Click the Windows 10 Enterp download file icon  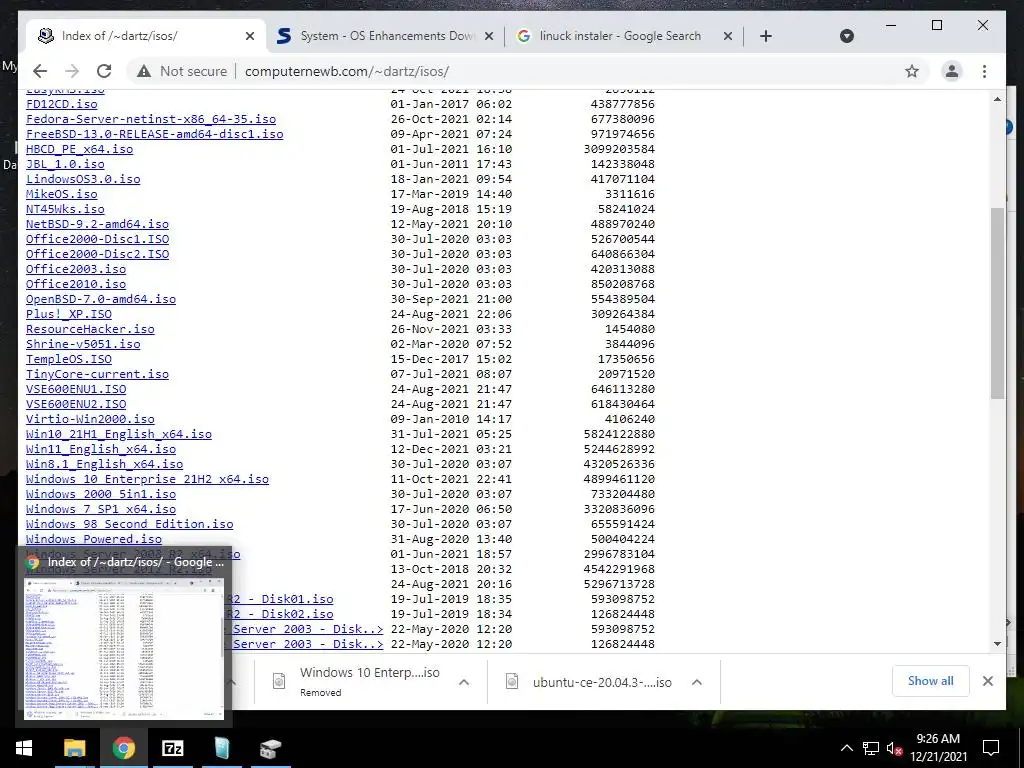[x=279, y=681]
